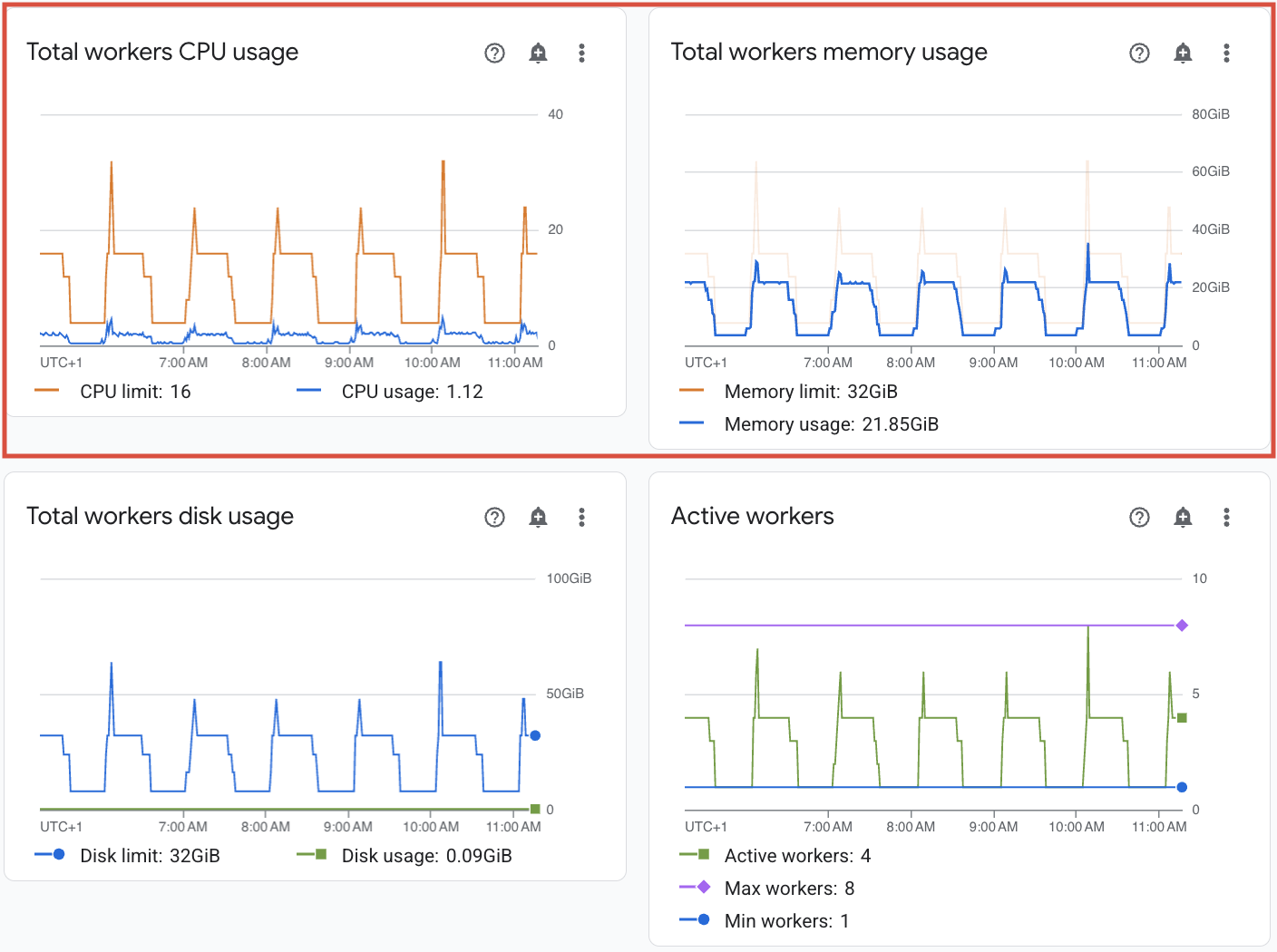Viewport: 1277px width, 952px height.
Task: Open help for Active workers chart
Action: [x=1139, y=518]
